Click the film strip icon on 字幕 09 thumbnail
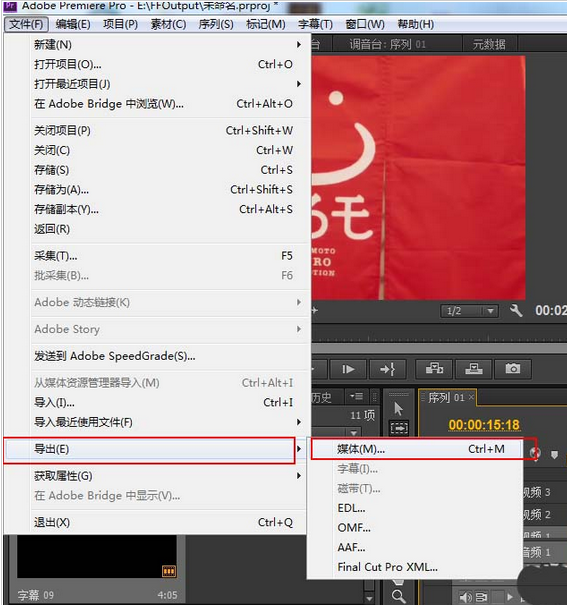 coord(169,571)
